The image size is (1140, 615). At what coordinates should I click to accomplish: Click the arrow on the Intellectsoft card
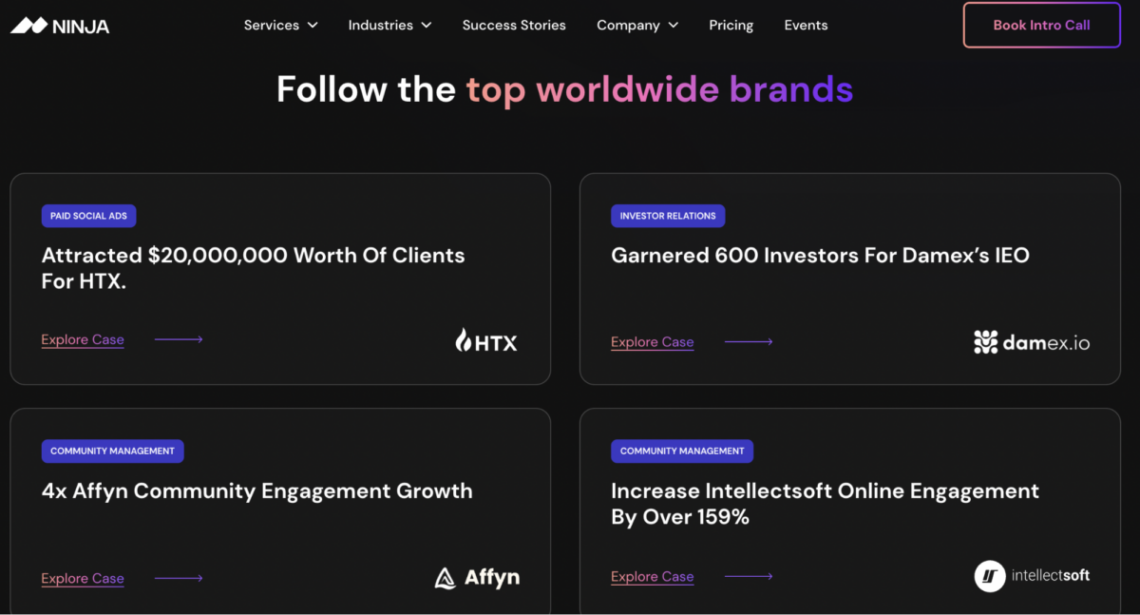748,576
